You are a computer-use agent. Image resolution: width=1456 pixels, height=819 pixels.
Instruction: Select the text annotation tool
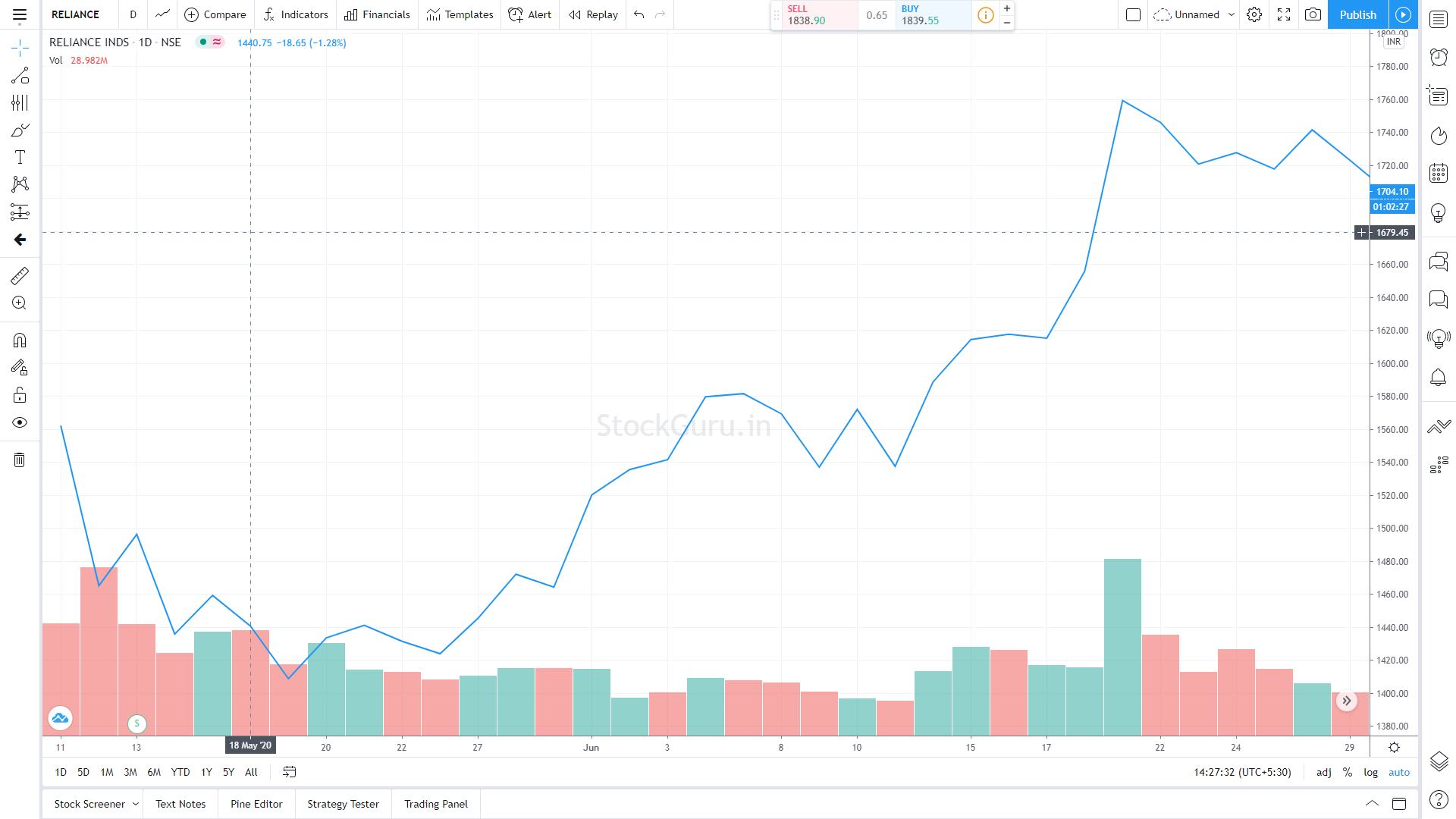[20, 157]
